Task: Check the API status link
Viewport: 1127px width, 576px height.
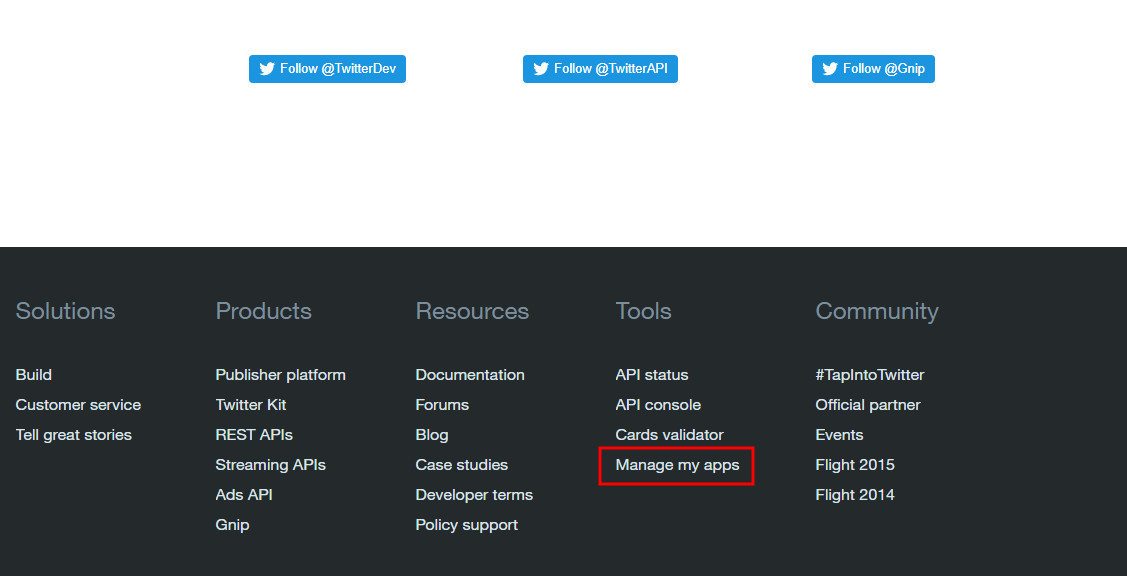Action: [x=652, y=375]
